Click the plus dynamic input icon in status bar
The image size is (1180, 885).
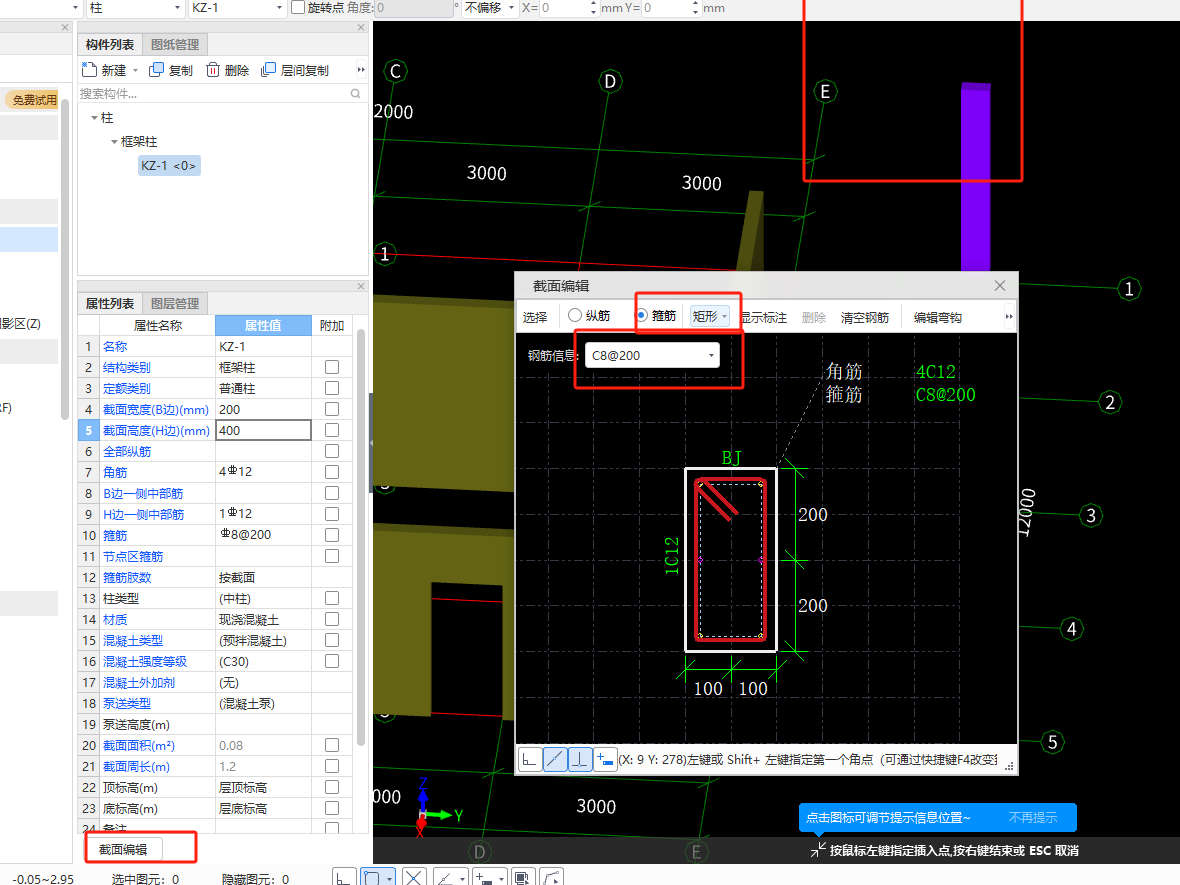coord(484,877)
